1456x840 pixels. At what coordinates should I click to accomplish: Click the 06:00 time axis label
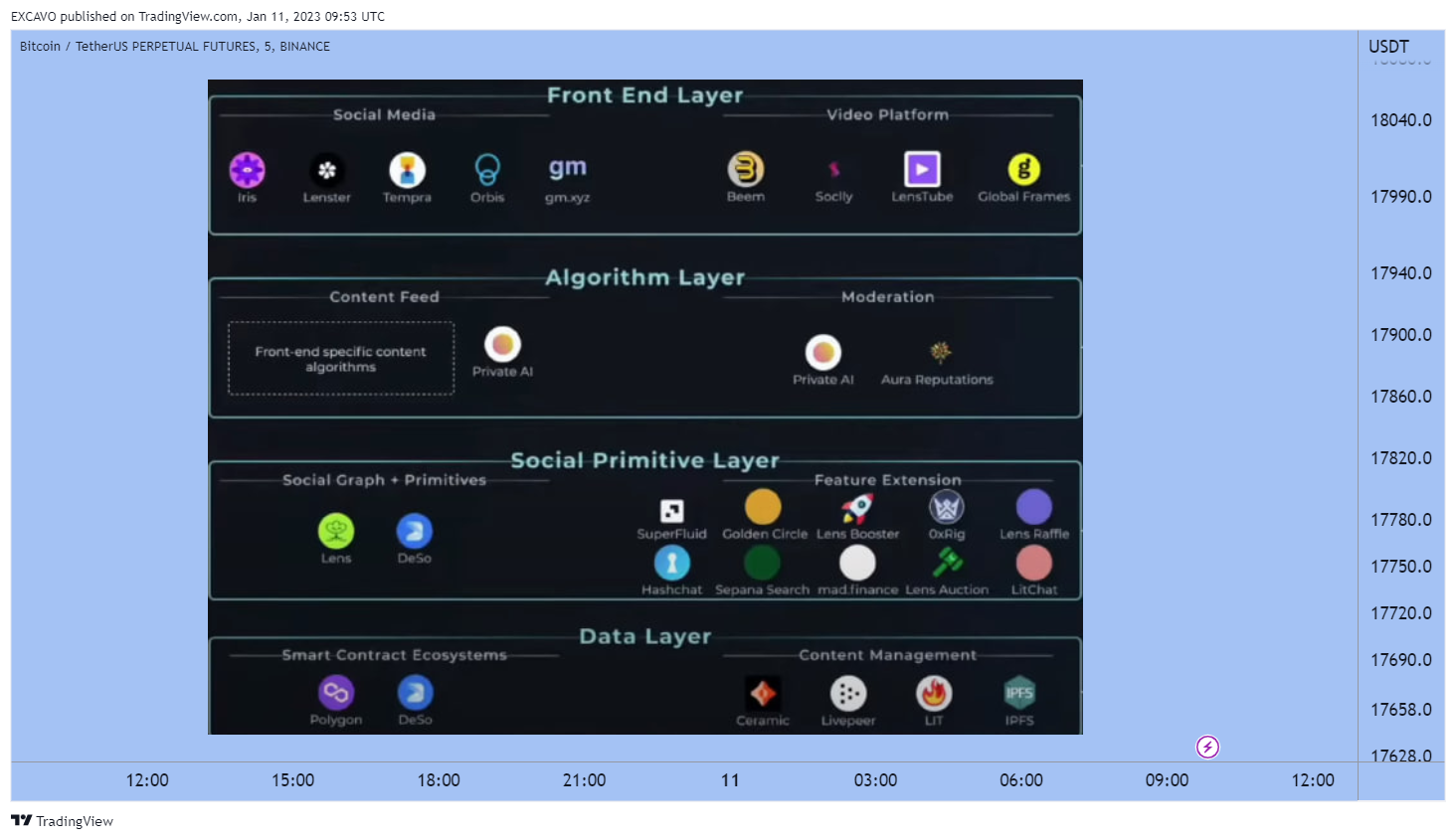tap(1021, 780)
